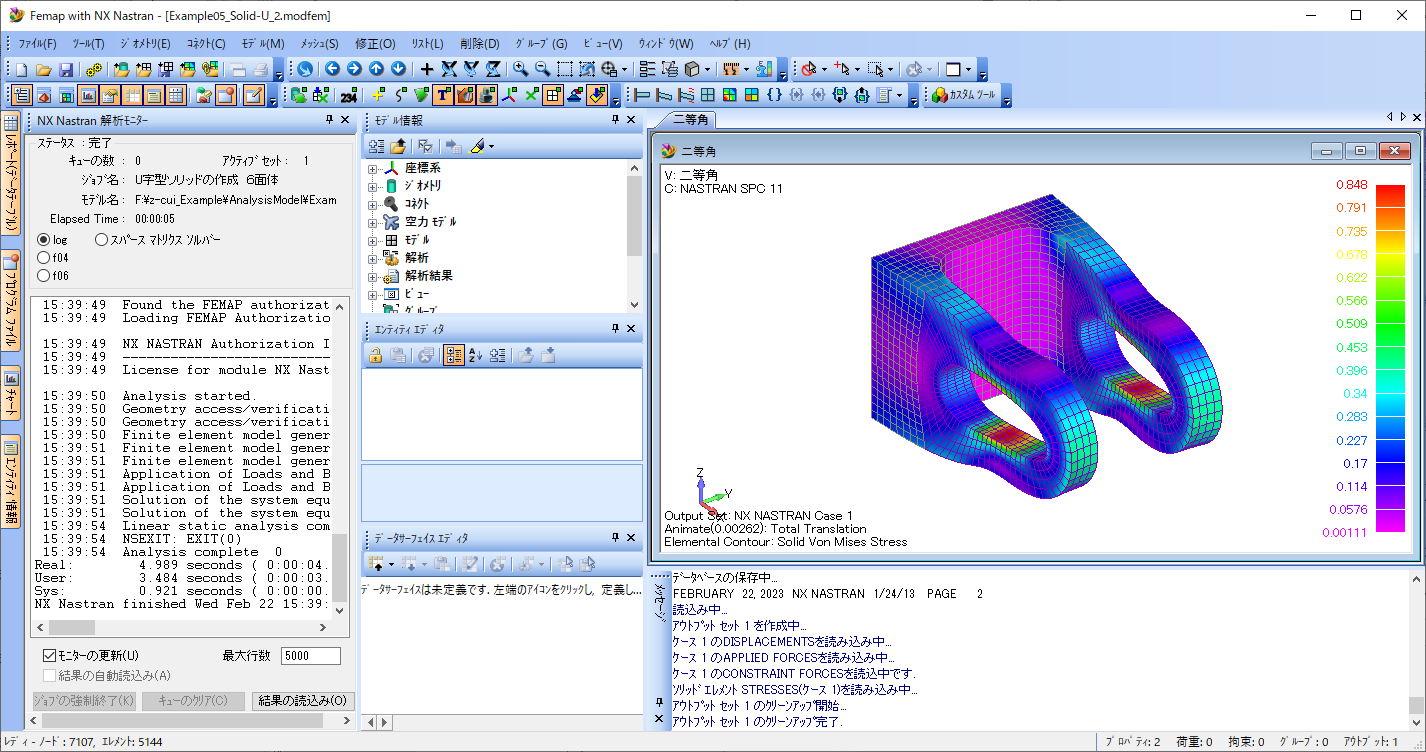The height and width of the screenshot is (752, 1426).
Task: Click the background color swatch selector
Action: point(953,68)
